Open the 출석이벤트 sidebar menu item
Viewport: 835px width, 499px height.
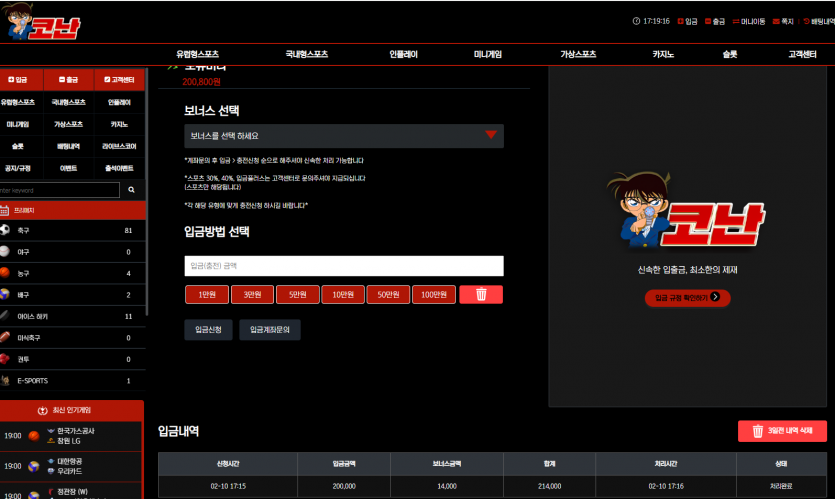pos(119,168)
